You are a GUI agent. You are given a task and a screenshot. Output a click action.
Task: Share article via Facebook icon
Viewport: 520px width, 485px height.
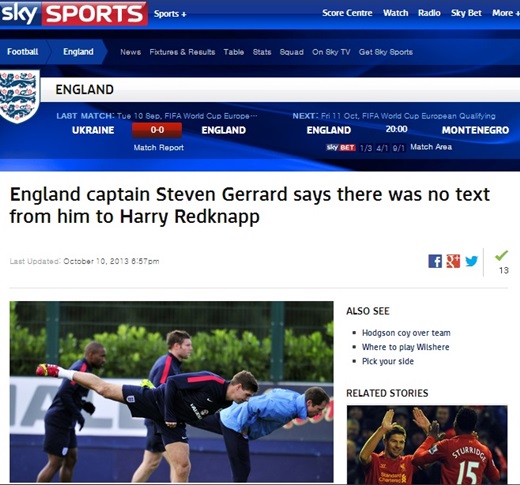pyautogui.click(x=435, y=261)
